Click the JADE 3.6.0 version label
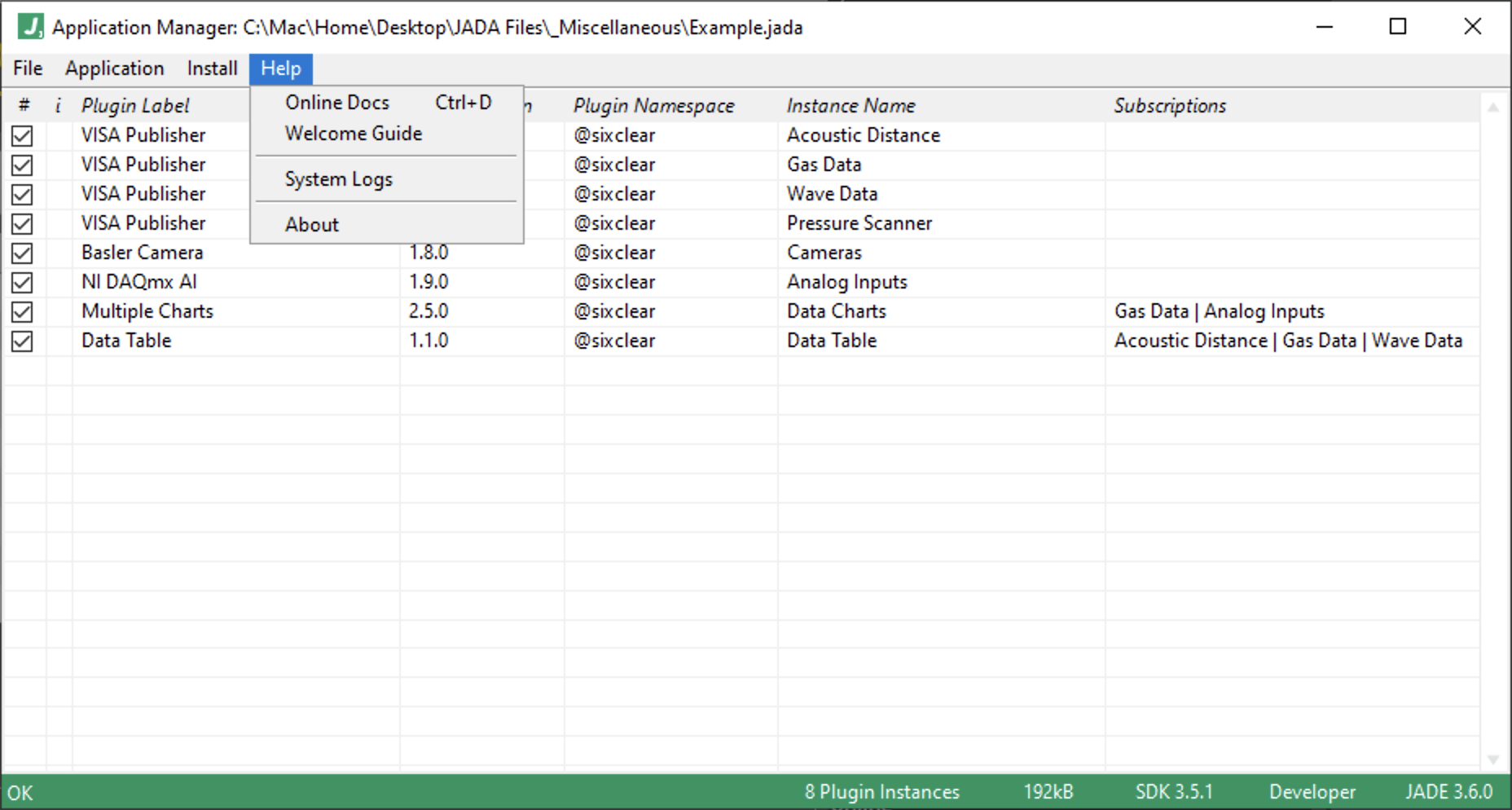Screen dimensions: 1512x810 pyautogui.click(x=1448, y=792)
